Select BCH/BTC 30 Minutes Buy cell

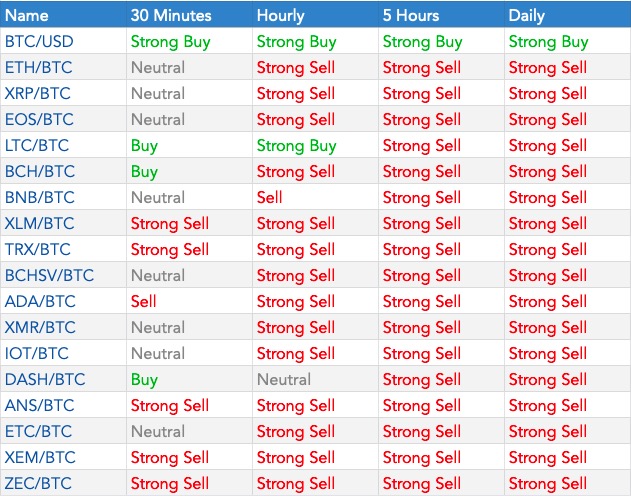coord(144,172)
